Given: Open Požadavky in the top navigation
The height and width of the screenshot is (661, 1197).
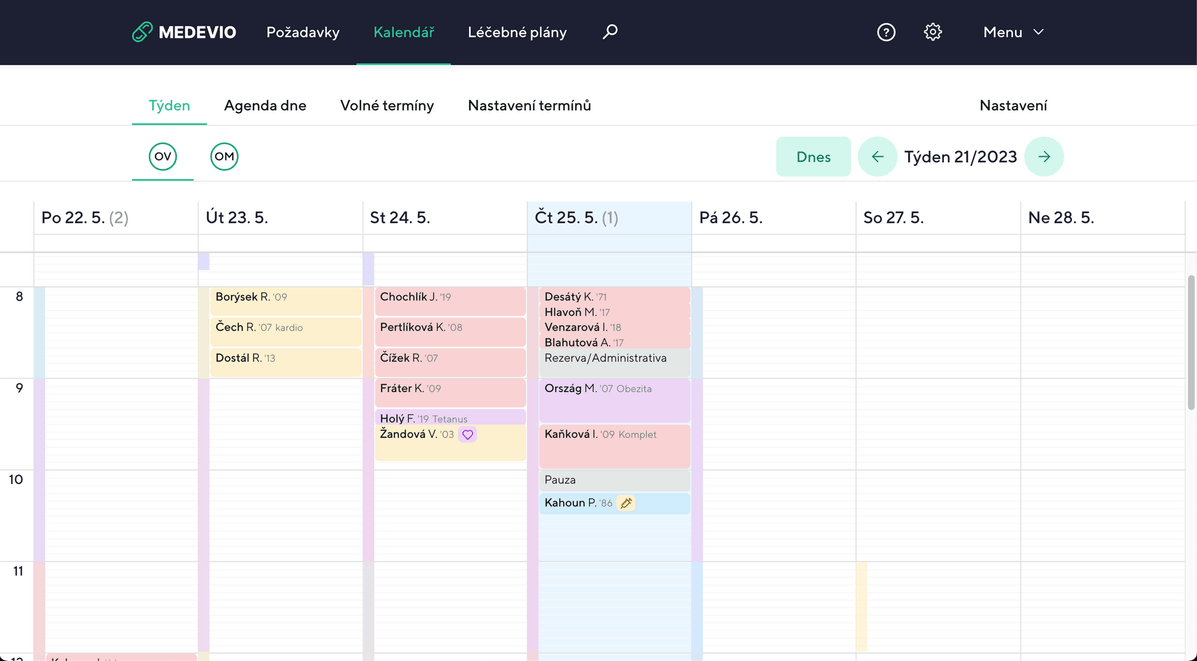Looking at the screenshot, I should click(303, 32).
